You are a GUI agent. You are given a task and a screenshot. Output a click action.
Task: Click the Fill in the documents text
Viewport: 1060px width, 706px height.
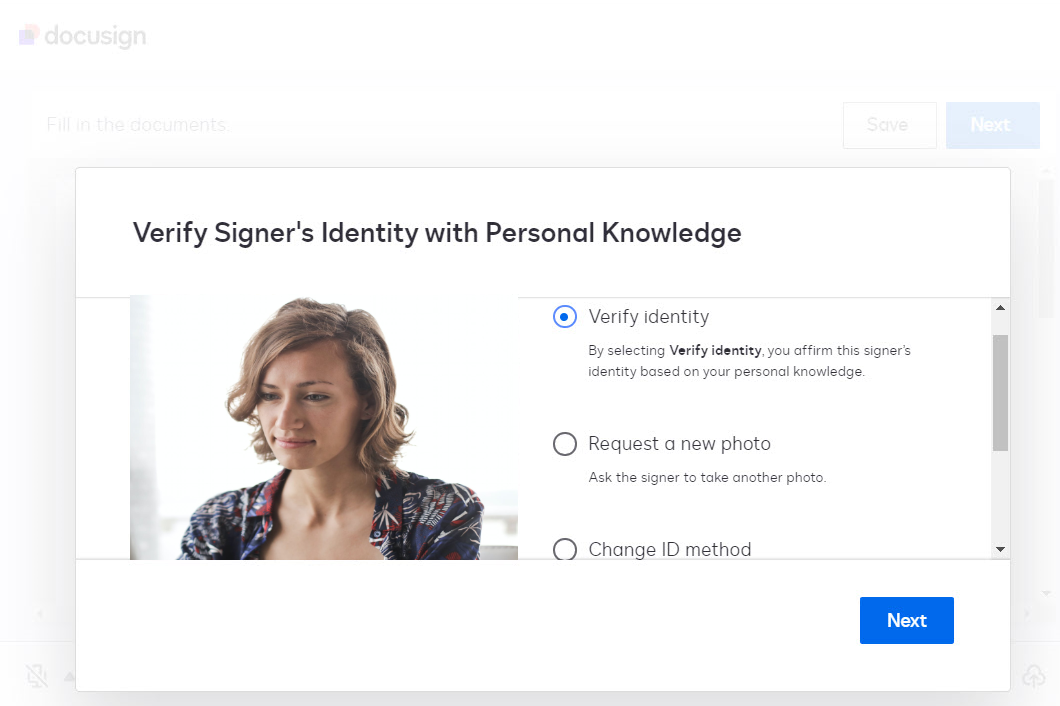click(x=138, y=125)
